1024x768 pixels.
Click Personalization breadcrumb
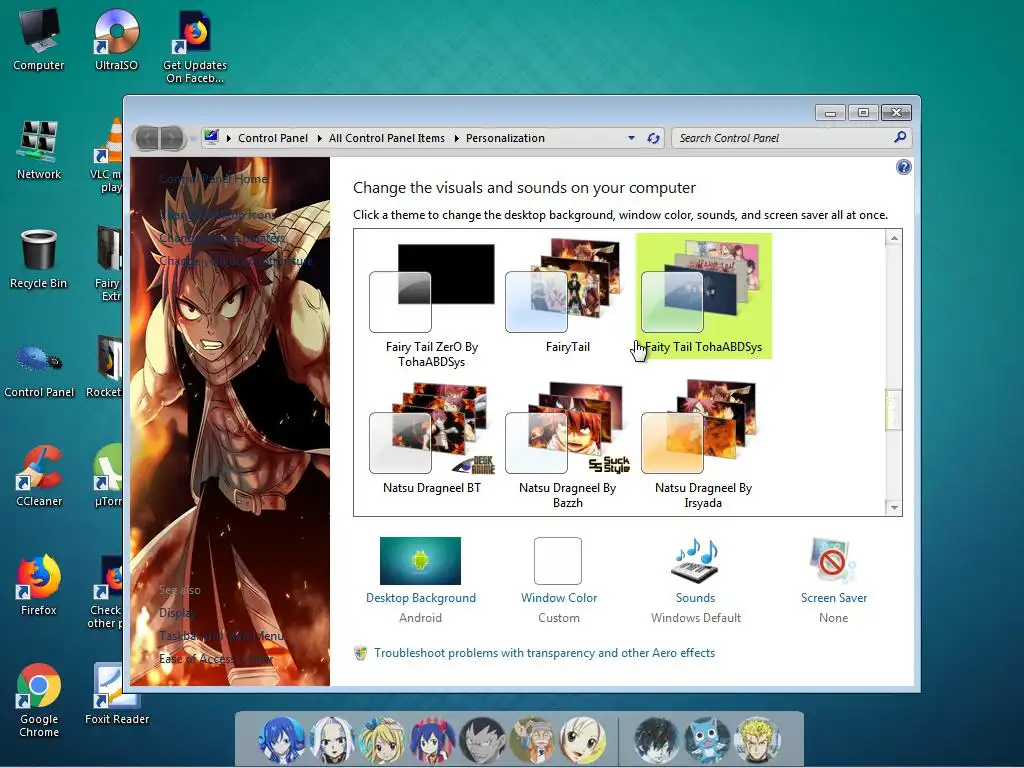(505, 138)
